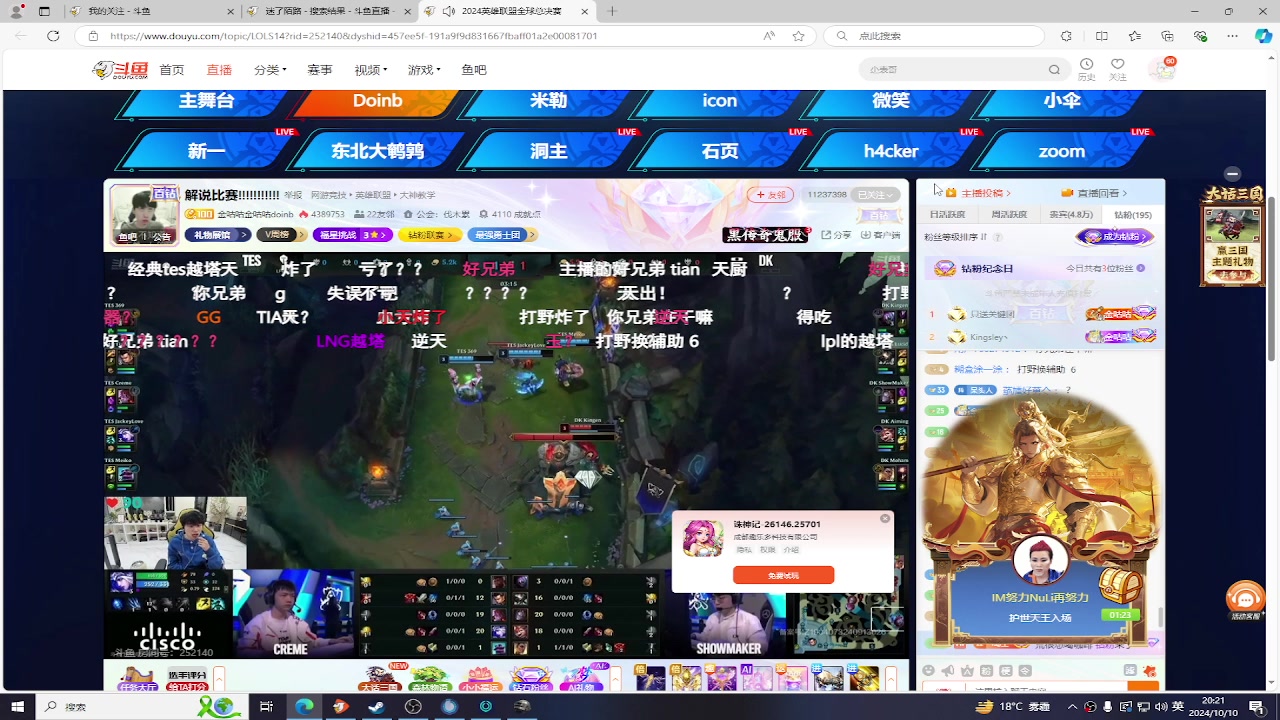Expand the 钻粉纪念日 arrow
This screenshot has width=1280, height=720.
1141,268
